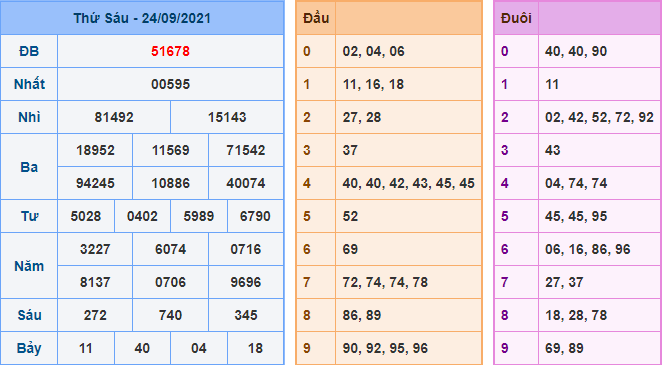Select sixth prize number 740
The width and height of the screenshot is (662, 365).
[171, 315]
